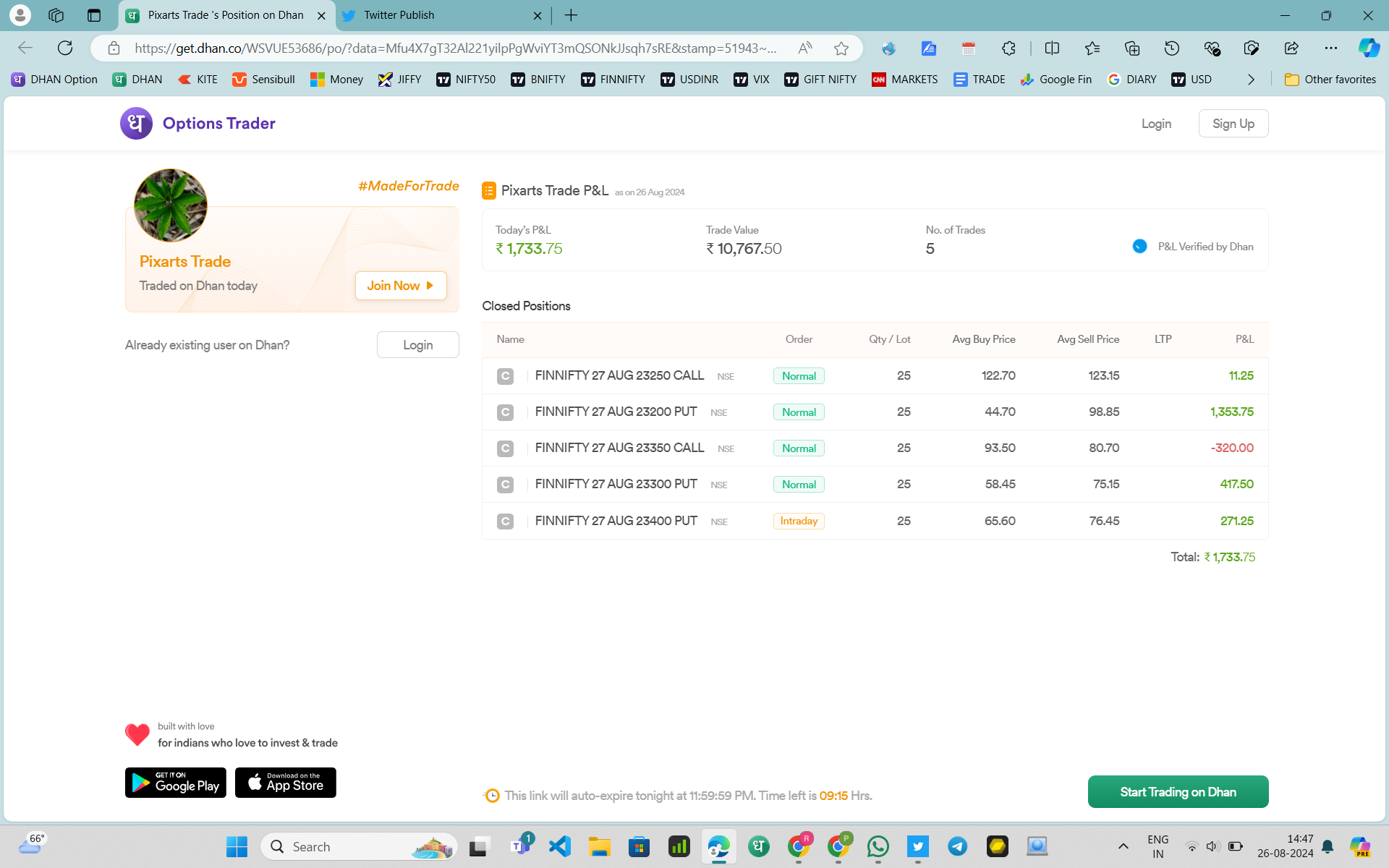Open Microsoft Store from the taskbar
Image resolution: width=1389 pixels, height=868 pixels.
pyautogui.click(x=639, y=846)
